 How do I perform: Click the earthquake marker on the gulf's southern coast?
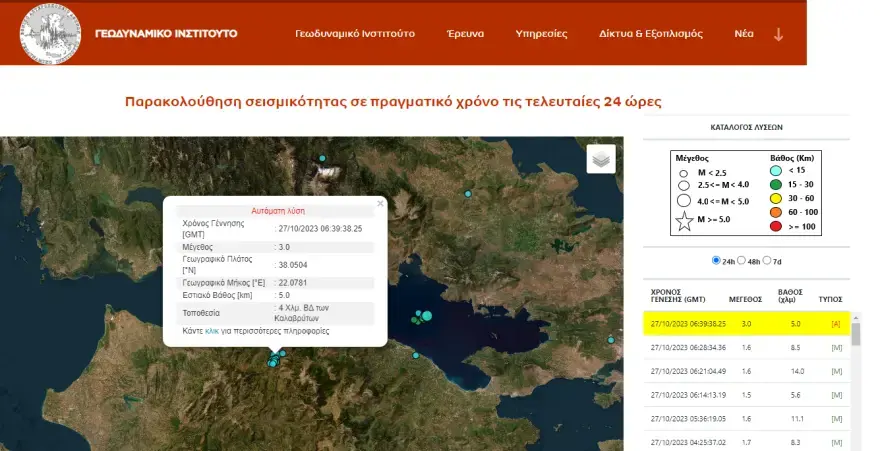point(416,355)
